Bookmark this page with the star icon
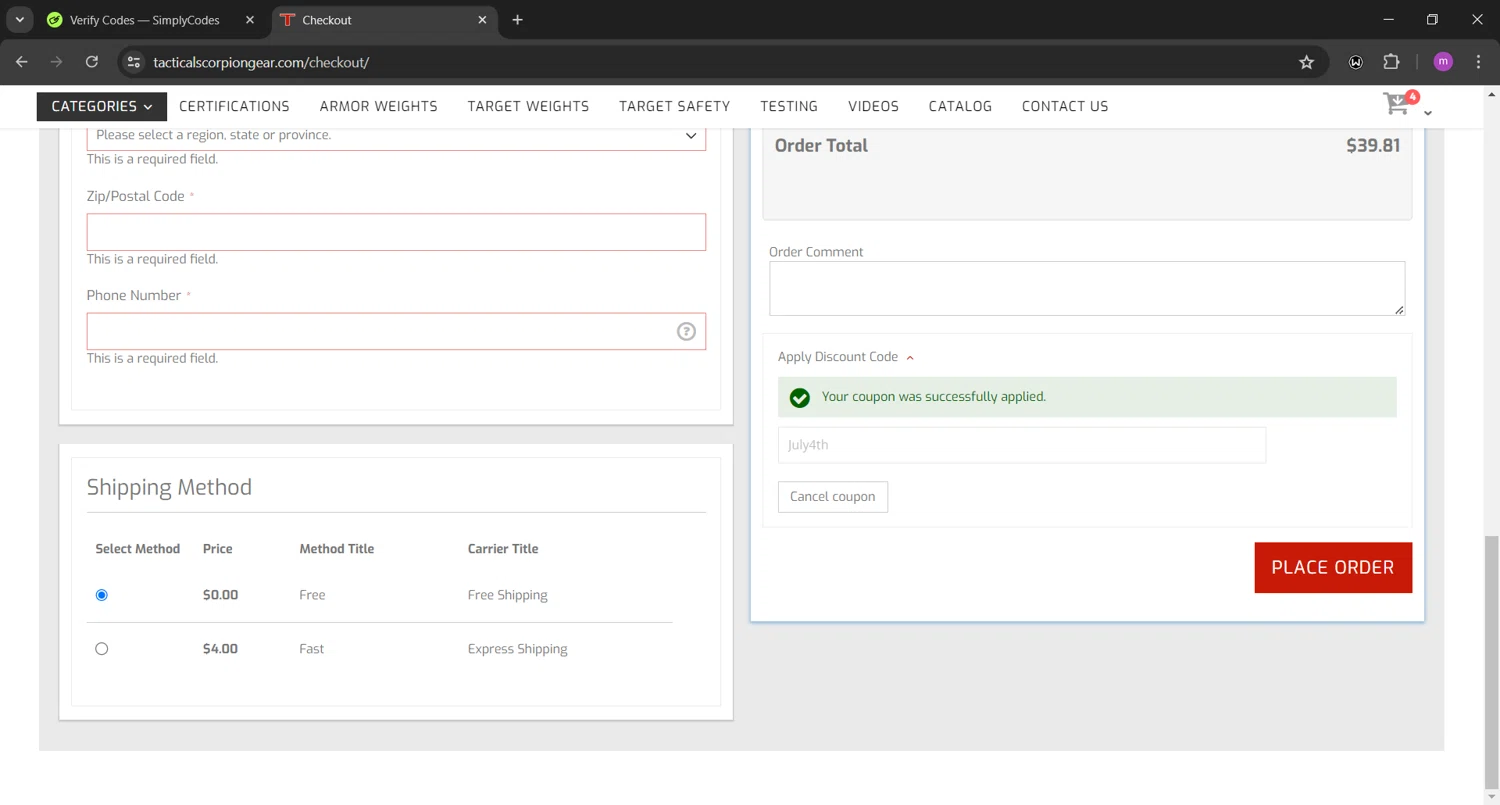Screen dimensions: 1500x805 pos(1306,62)
